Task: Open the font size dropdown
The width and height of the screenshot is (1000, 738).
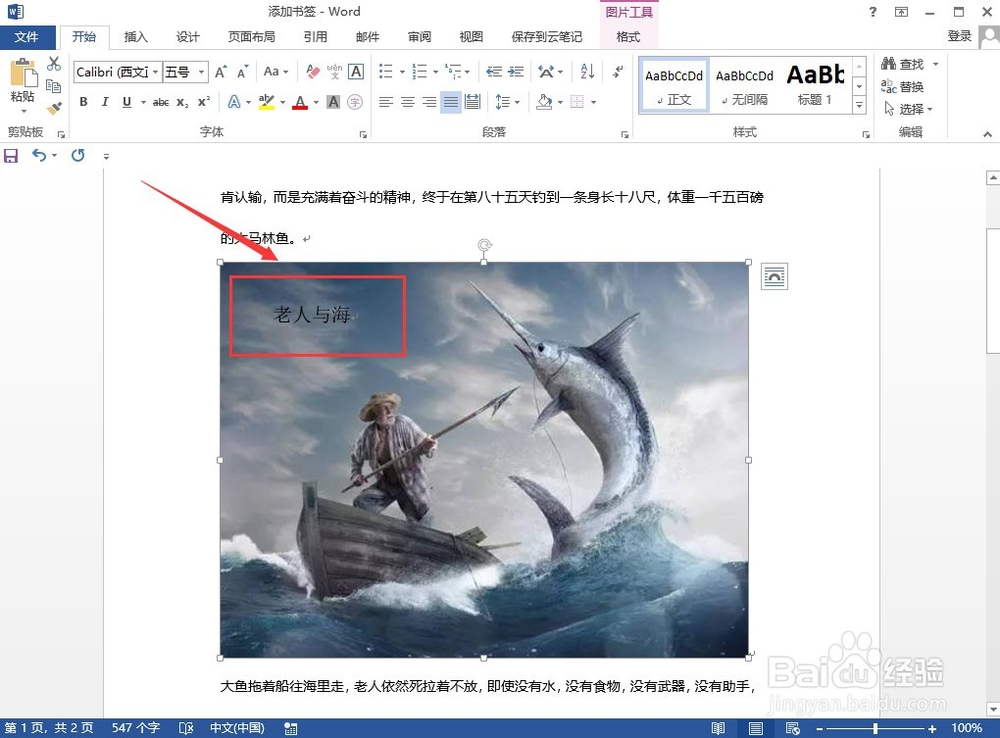Action: (x=202, y=72)
